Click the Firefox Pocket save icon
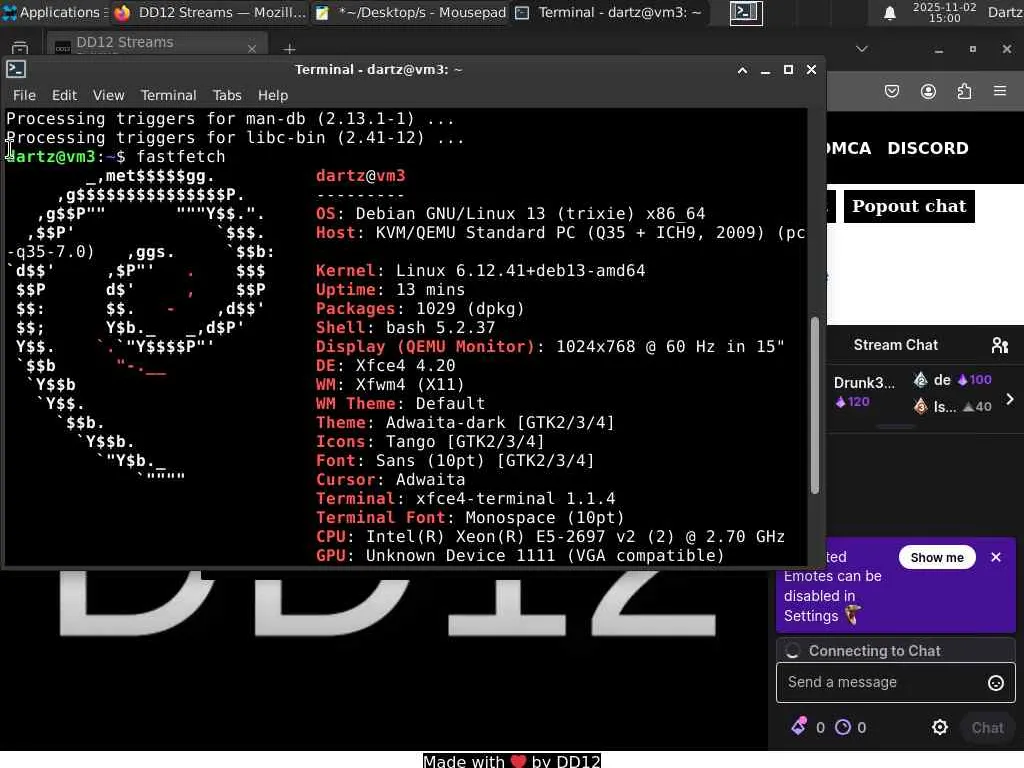The image size is (1024, 768). click(x=891, y=91)
